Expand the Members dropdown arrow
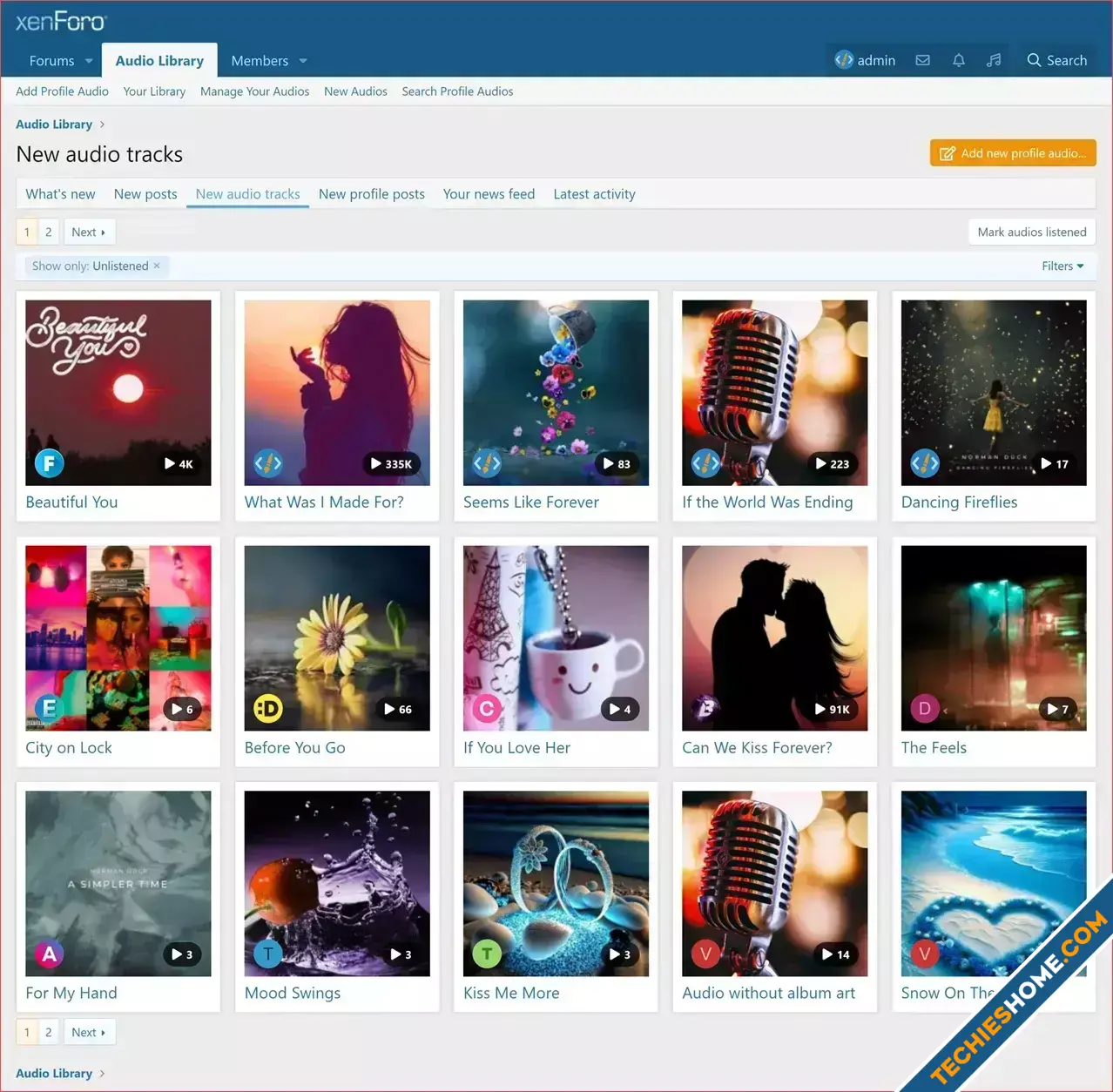The width and height of the screenshot is (1113, 1092). [x=303, y=61]
